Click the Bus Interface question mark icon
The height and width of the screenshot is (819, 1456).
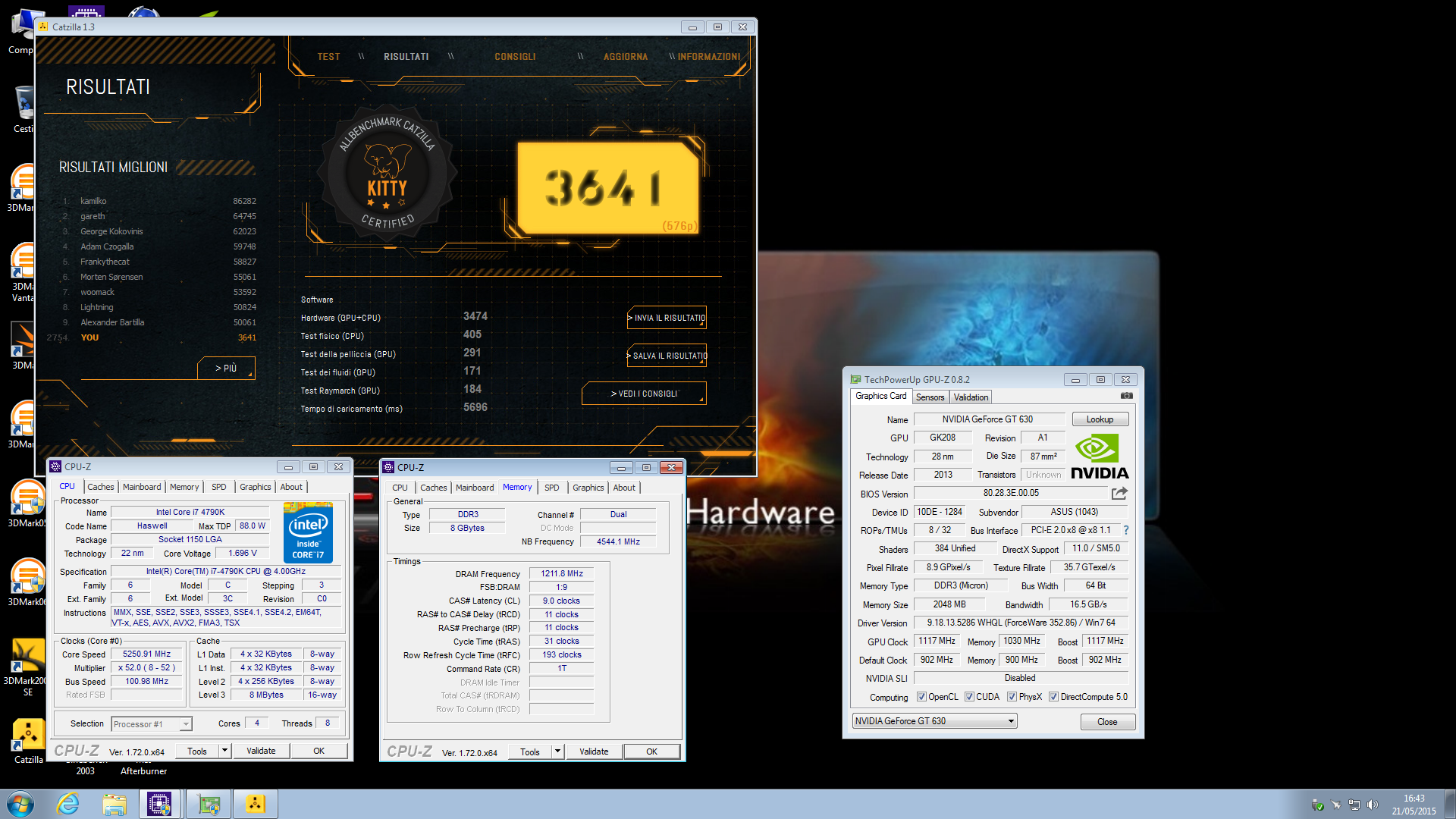click(x=1126, y=531)
